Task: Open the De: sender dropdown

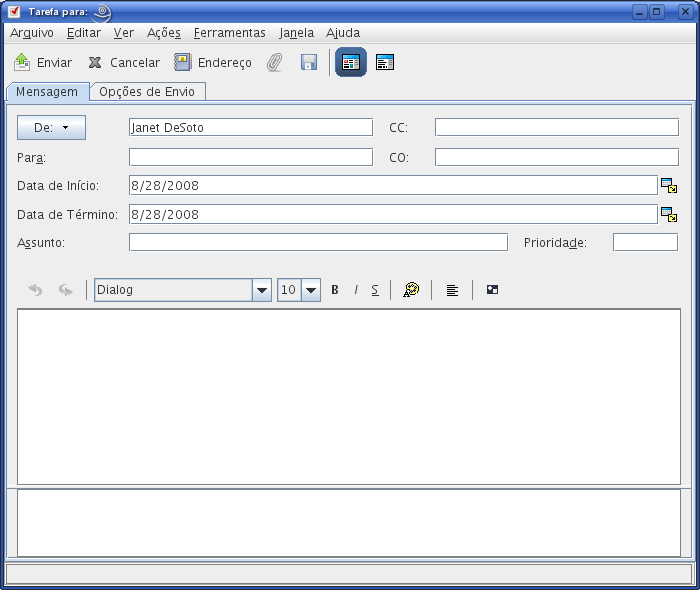Action: pyautogui.click(x=51, y=128)
